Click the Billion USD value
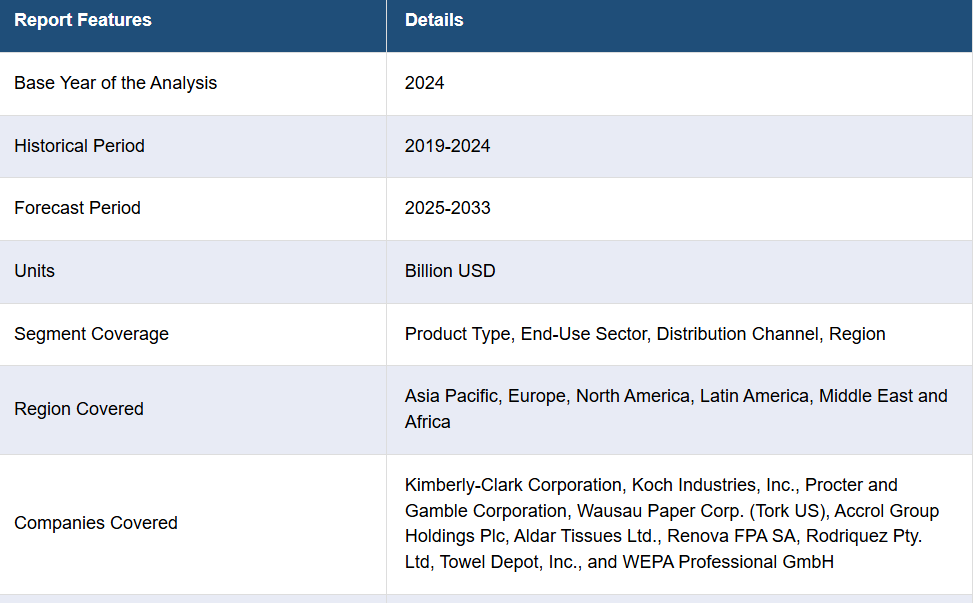The width and height of the screenshot is (974, 603). pyautogui.click(x=450, y=271)
